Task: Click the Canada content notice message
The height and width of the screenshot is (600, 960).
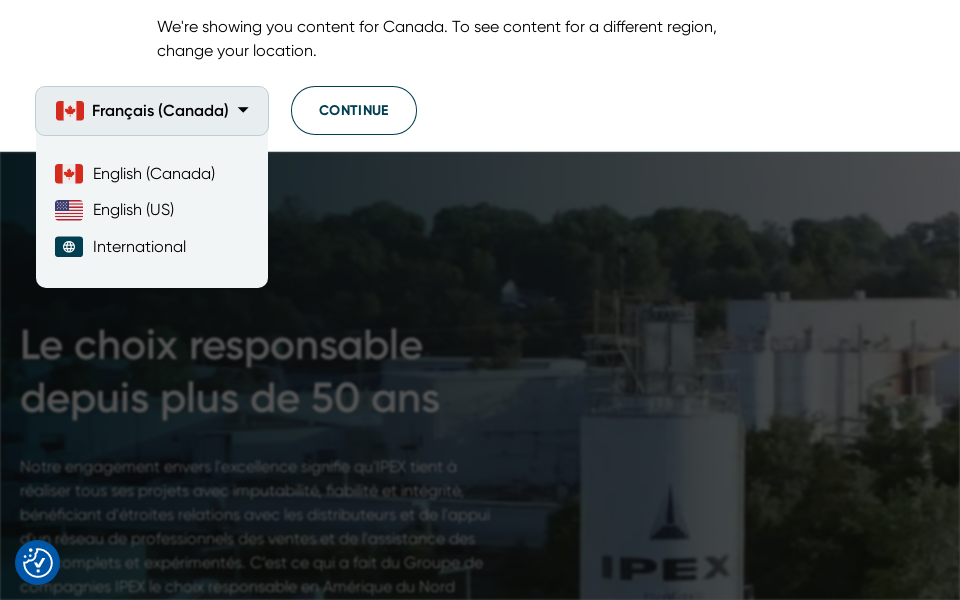Action: click(x=437, y=38)
